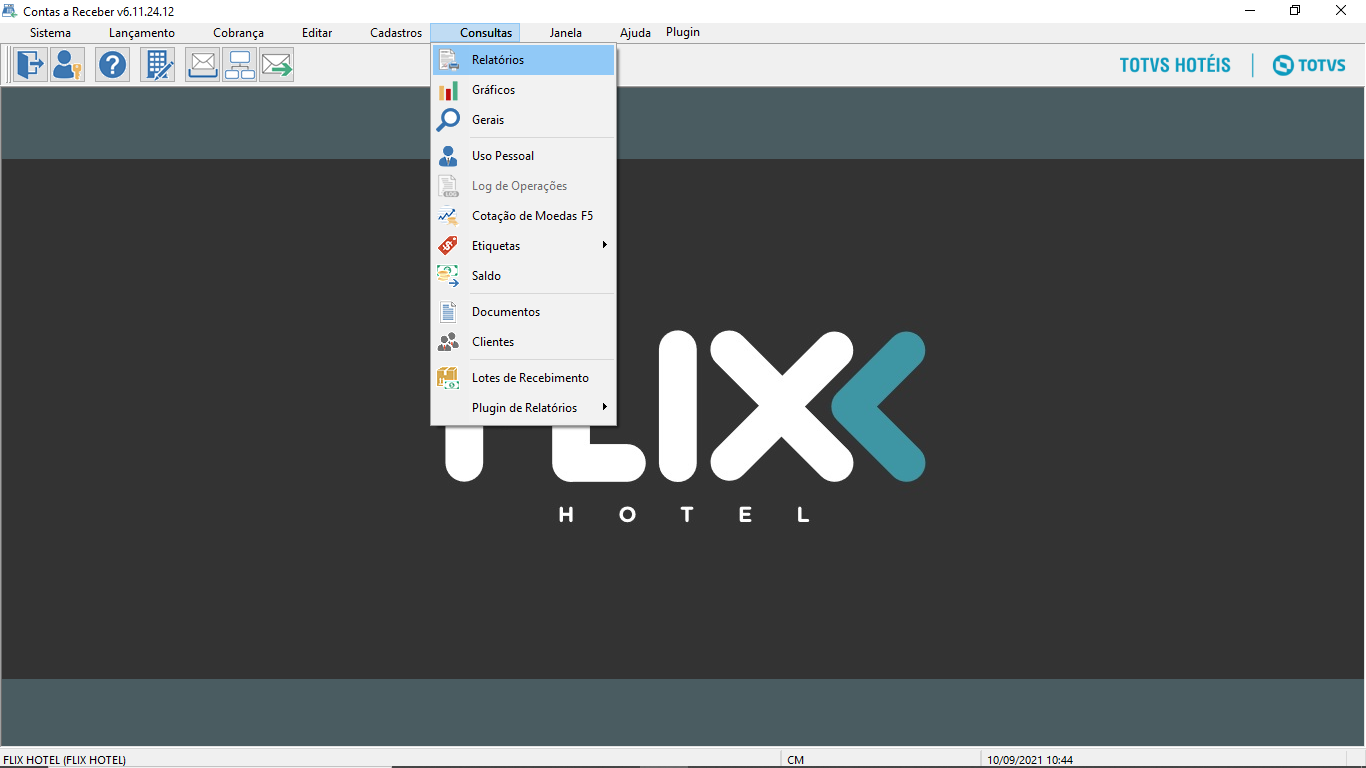Close the open Consultas menu header
Viewport: 1366px width, 768px height.
click(x=475, y=33)
